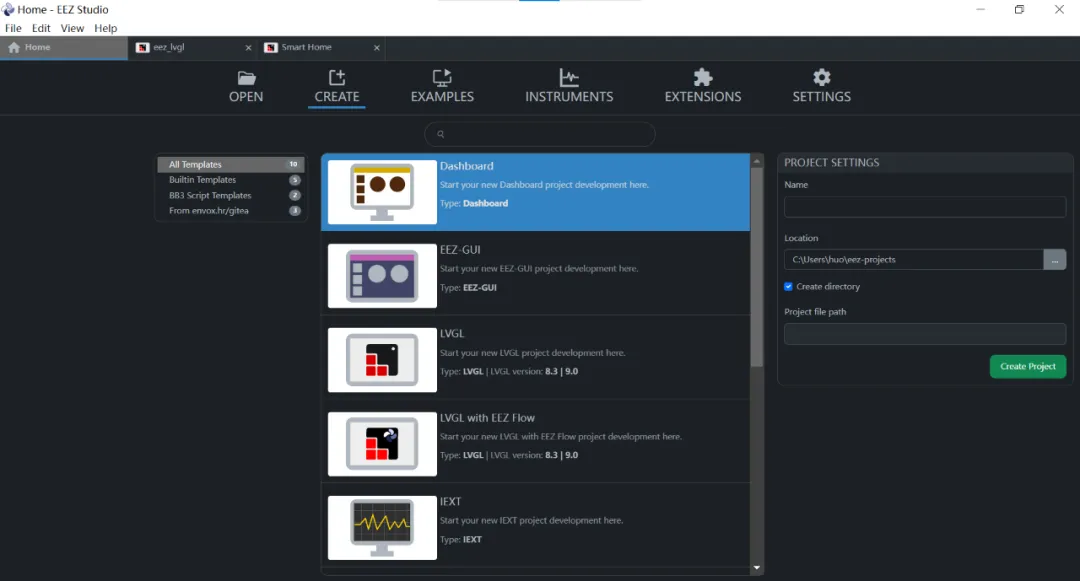Toggle the Create directory checkbox
The image size is (1080, 581).
(789, 286)
